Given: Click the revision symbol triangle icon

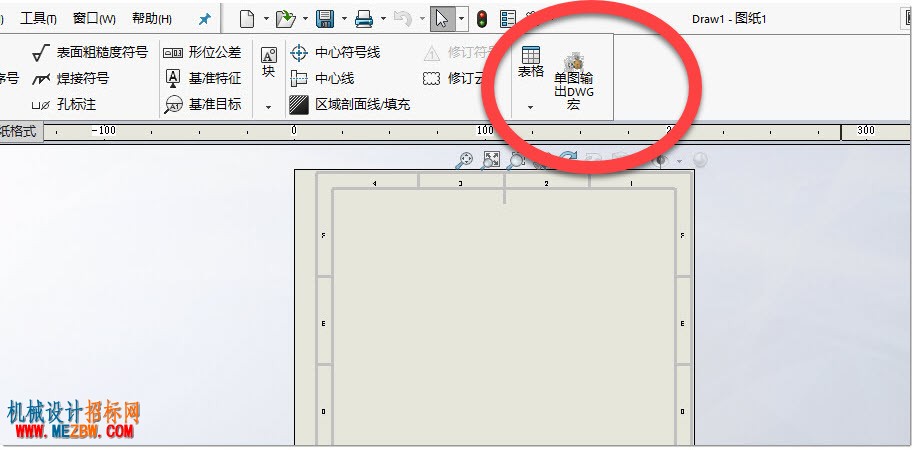Looking at the screenshot, I should point(431,53).
